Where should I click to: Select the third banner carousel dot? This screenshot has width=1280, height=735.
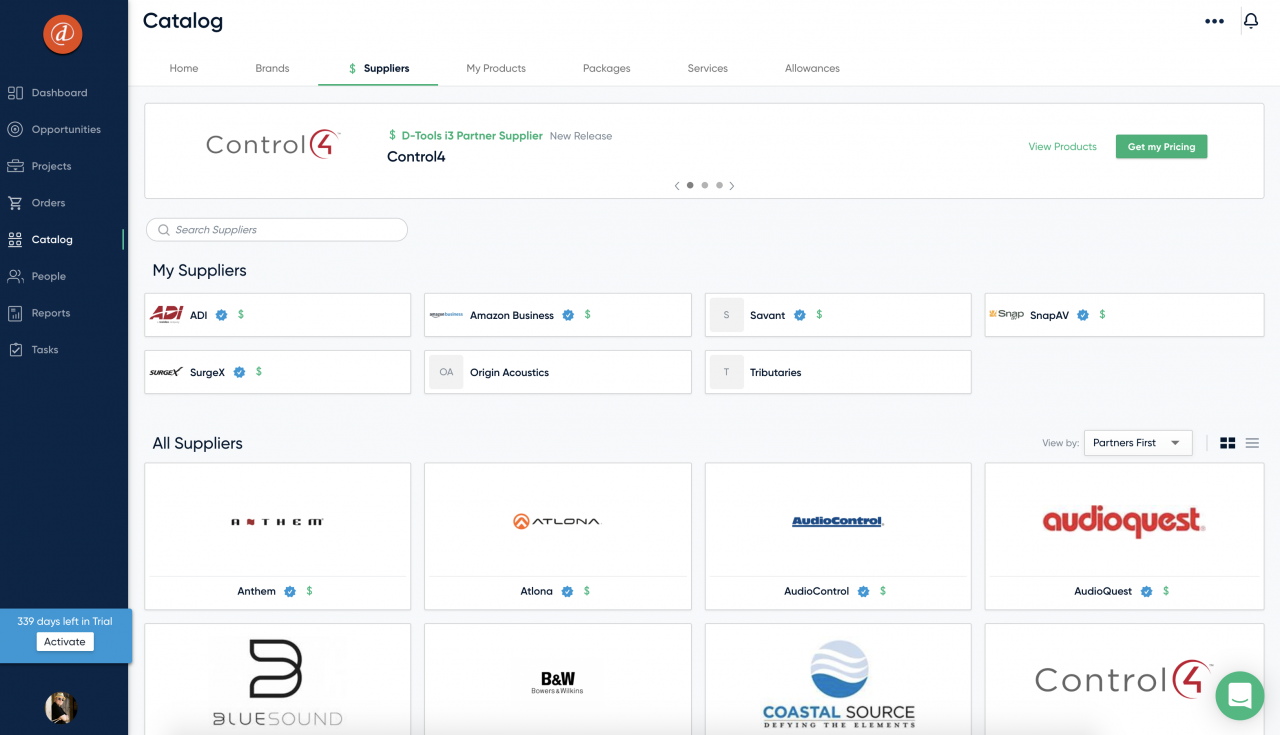coord(719,185)
